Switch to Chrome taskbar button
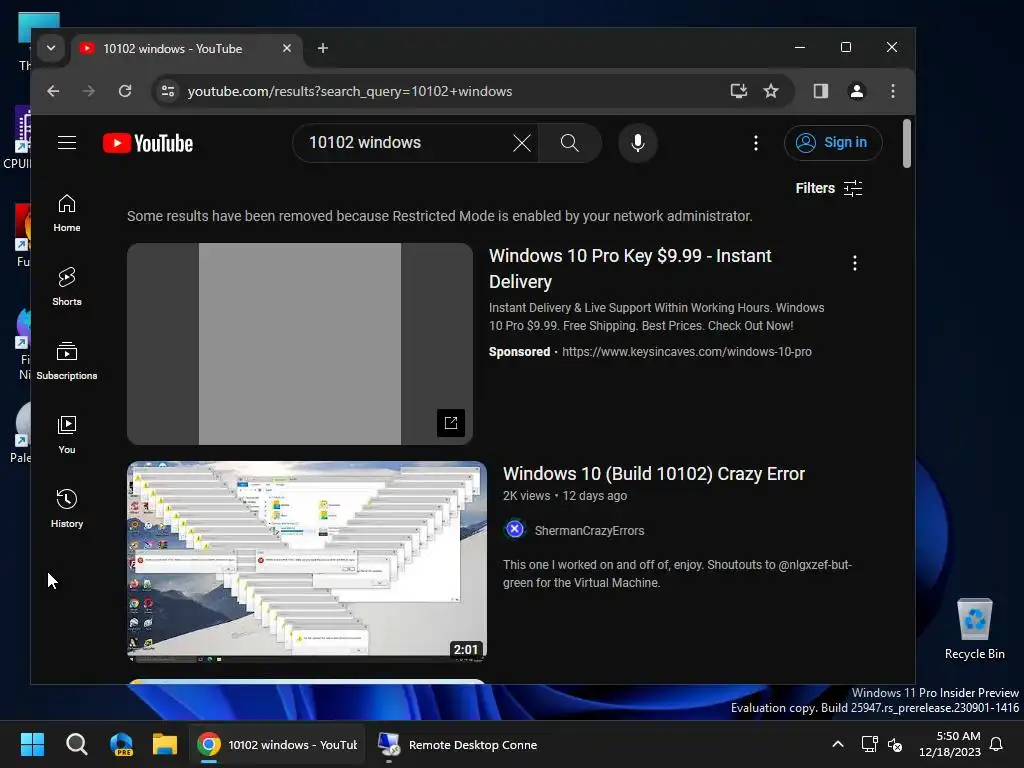 (x=278, y=744)
